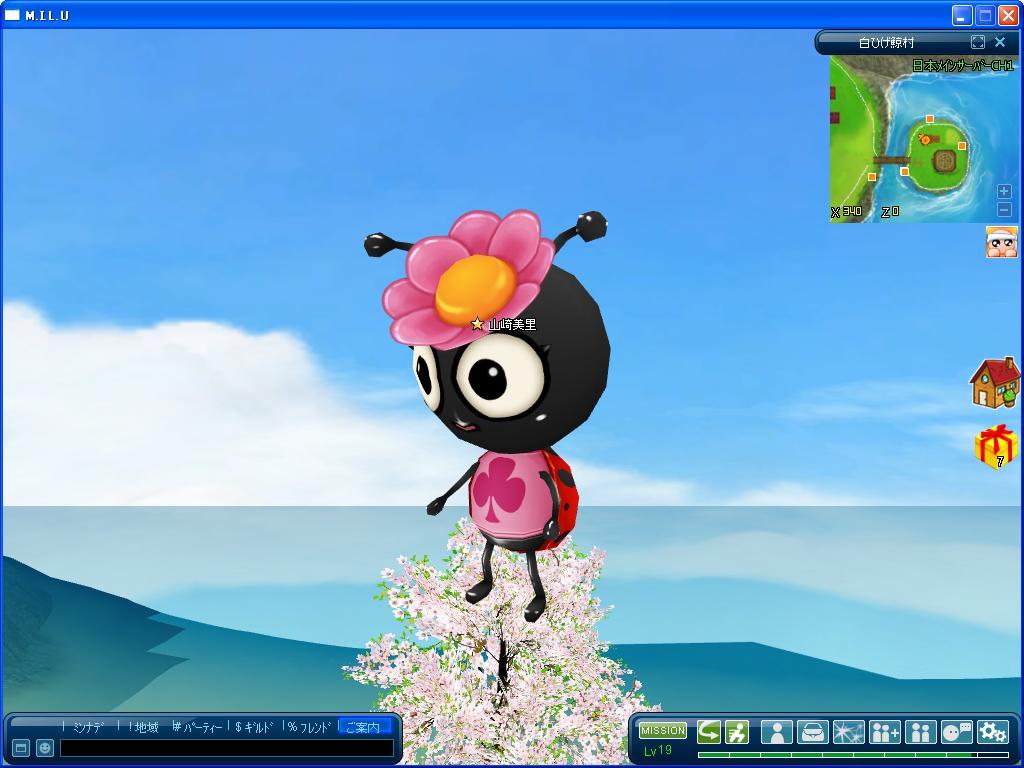Click the green curved arrow return icon
Image resolution: width=1024 pixels, height=768 pixels.
pyautogui.click(x=709, y=731)
